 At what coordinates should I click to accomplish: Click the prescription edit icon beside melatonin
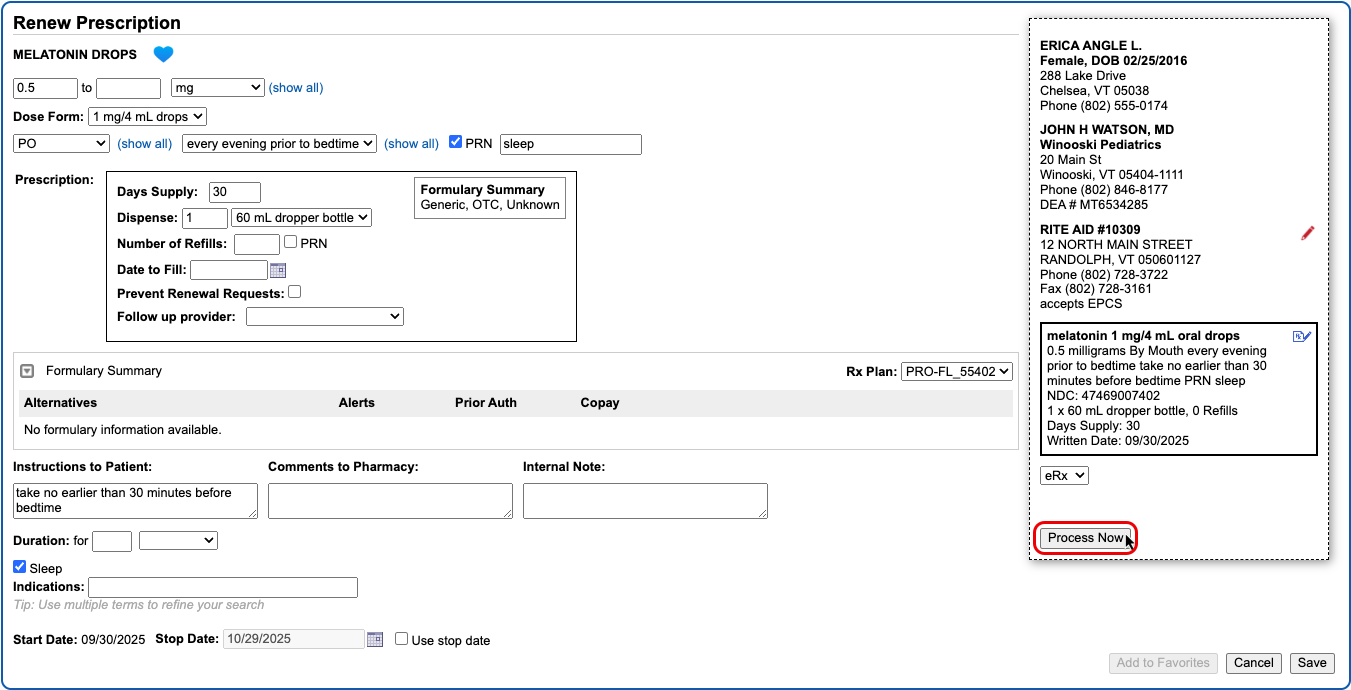click(x=1301, y=337)
